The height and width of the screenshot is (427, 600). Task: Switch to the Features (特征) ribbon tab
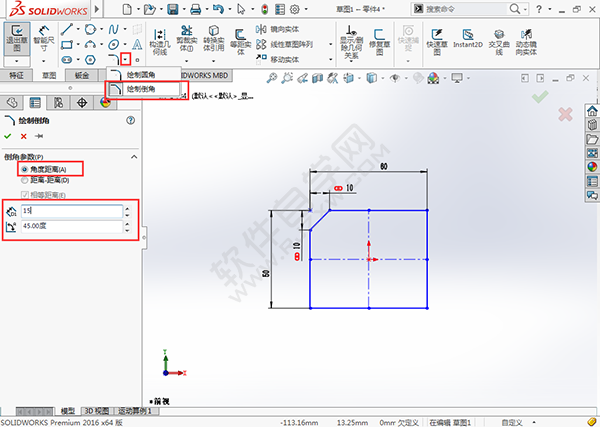click(16, 75)
